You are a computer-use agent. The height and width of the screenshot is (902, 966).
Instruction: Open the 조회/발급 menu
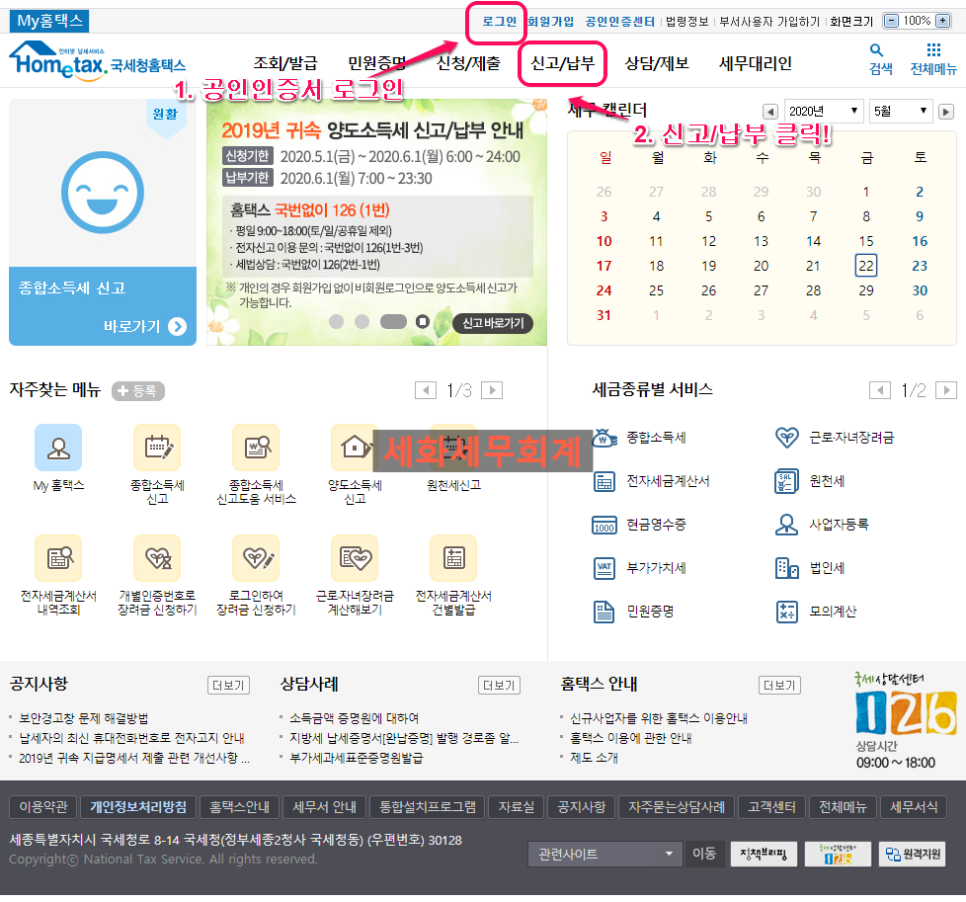tap(285, 63)
